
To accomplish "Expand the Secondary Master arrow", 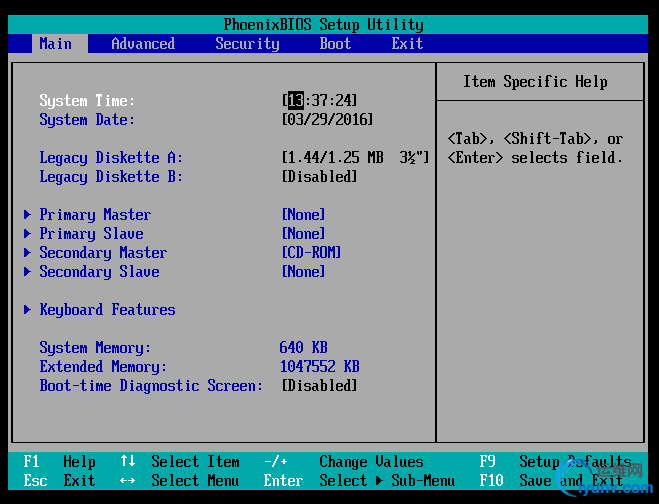I will tap(27, 253).
